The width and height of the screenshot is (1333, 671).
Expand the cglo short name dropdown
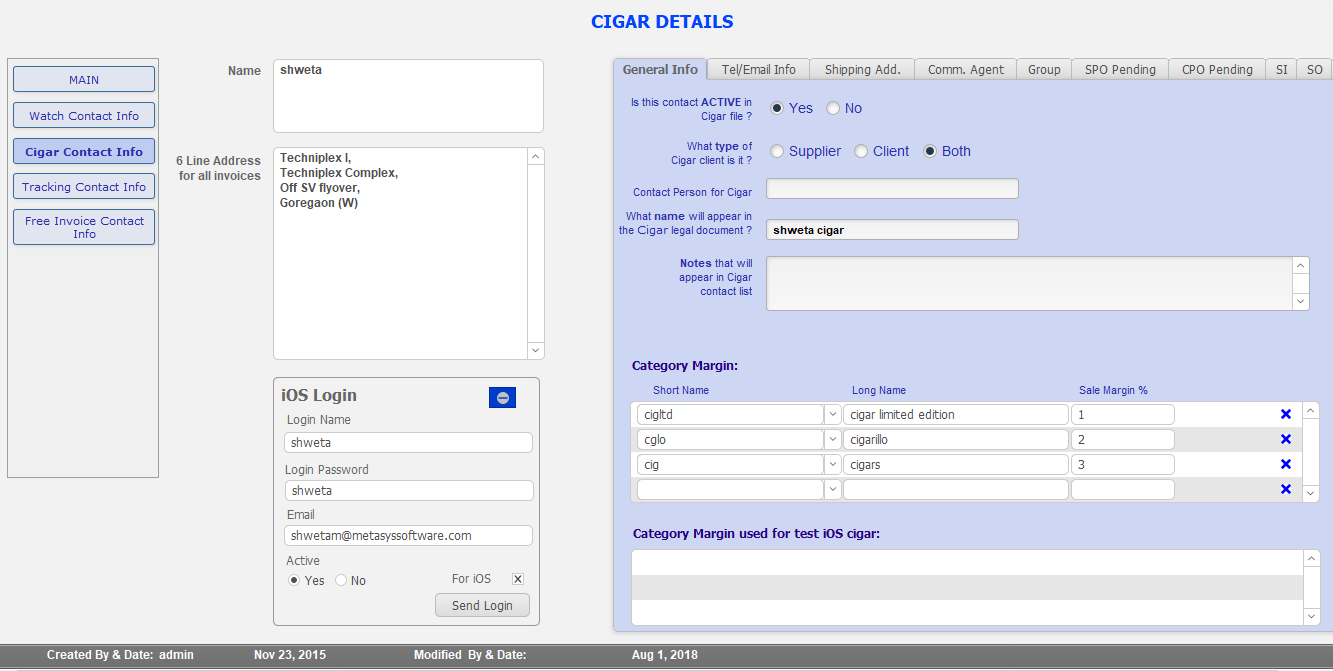(832, 439)
